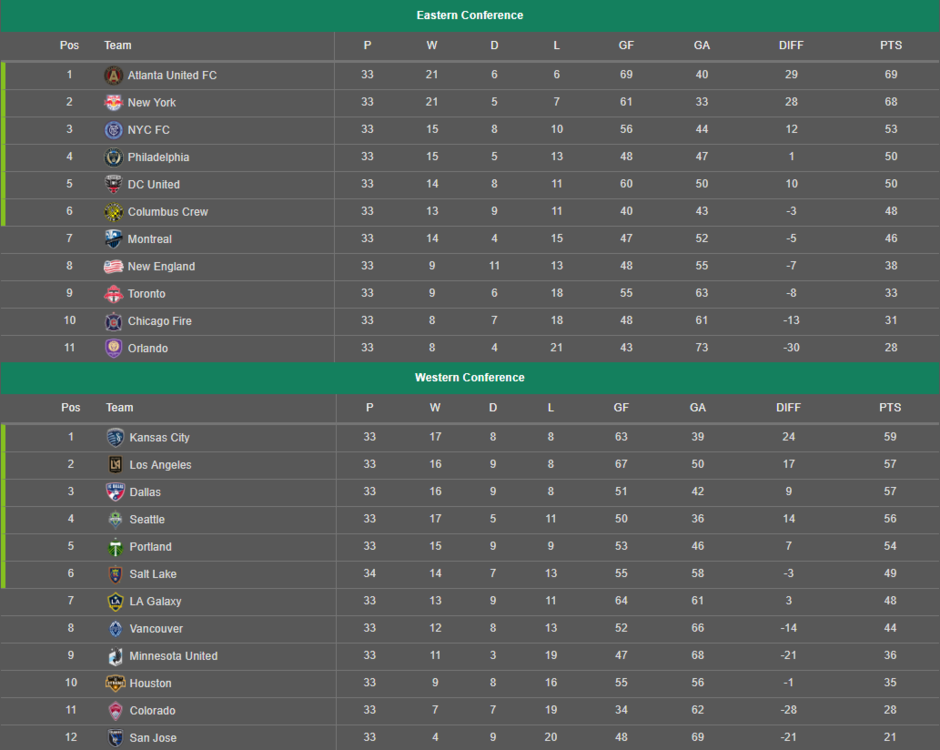The width and height of the screenshot is (940, 750).
Task: Open the San Jose team link
Action: [153, 738]
